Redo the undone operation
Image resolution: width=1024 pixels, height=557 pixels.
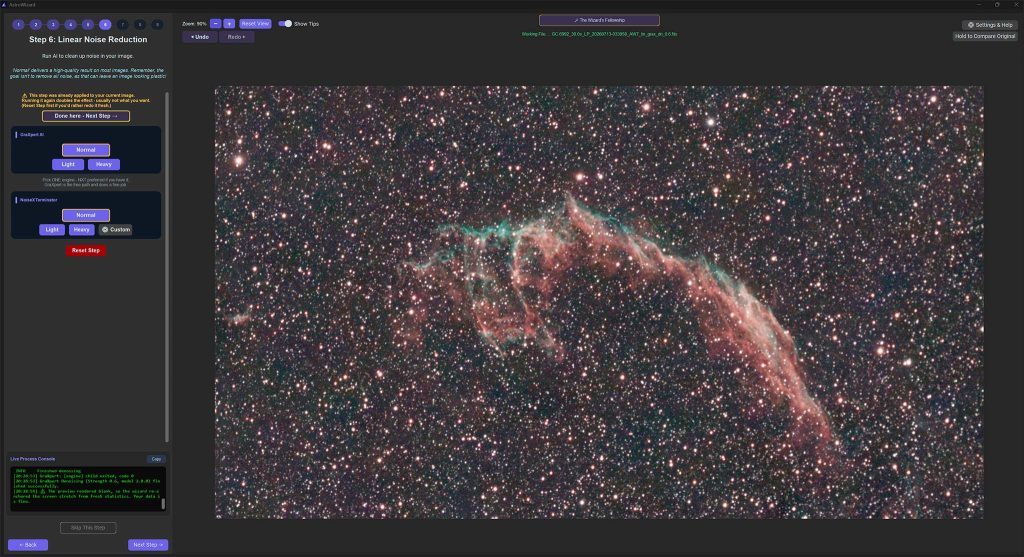tap(236, 37)
